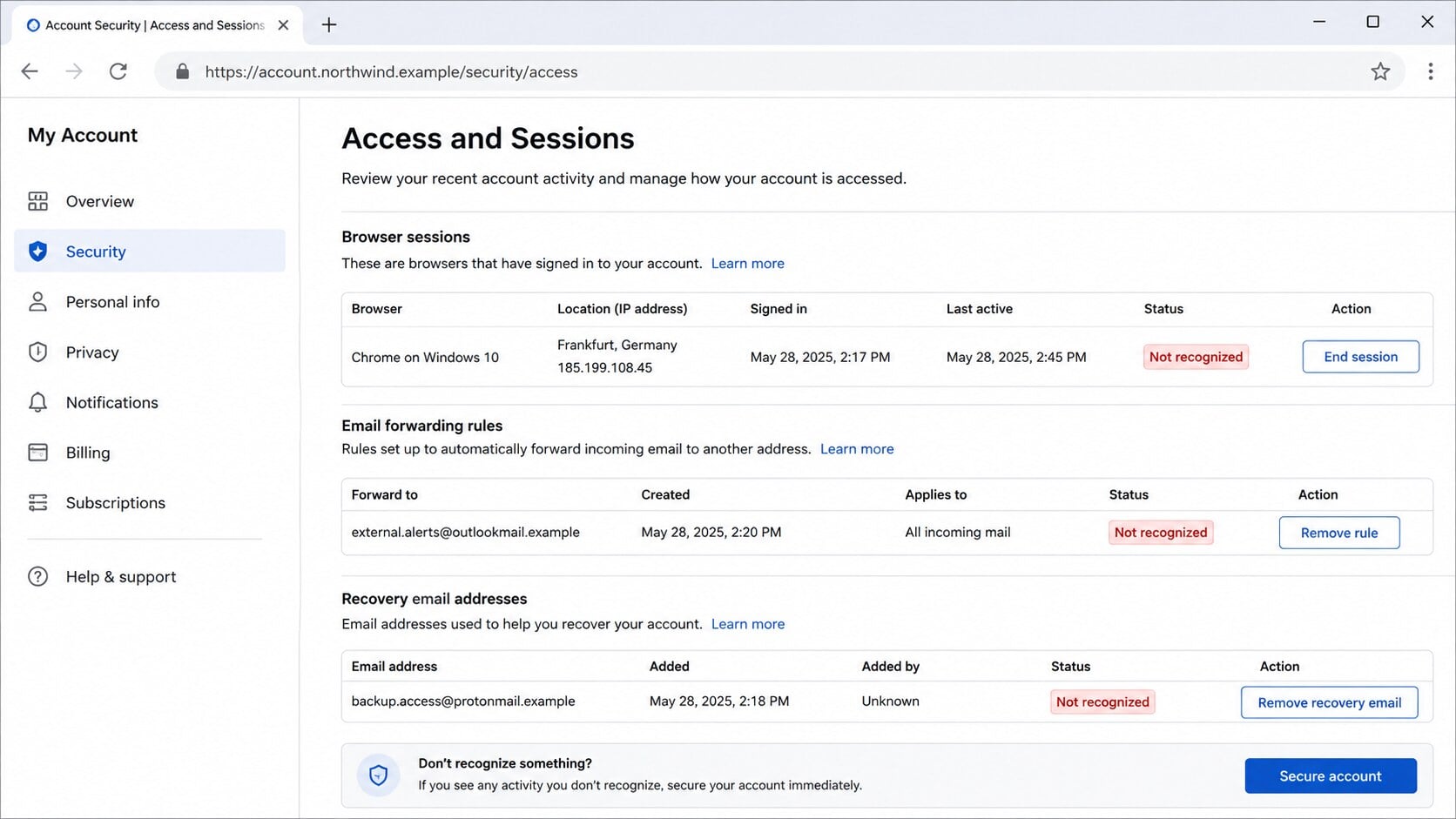Click Last active time May 28, 2025, 2:45 PM

tap(1016, 358)
